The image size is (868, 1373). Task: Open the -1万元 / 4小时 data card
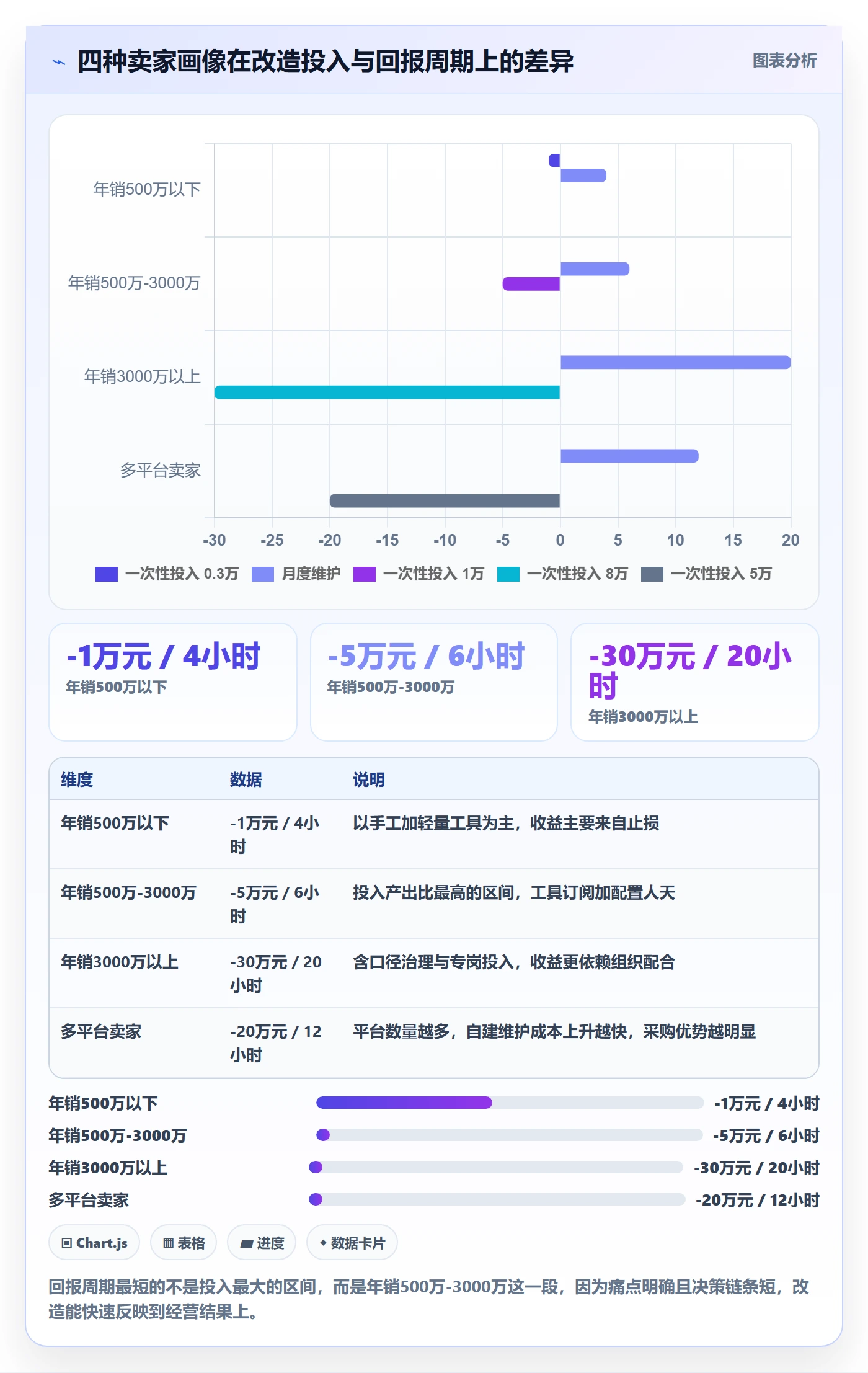coord(173,682)
